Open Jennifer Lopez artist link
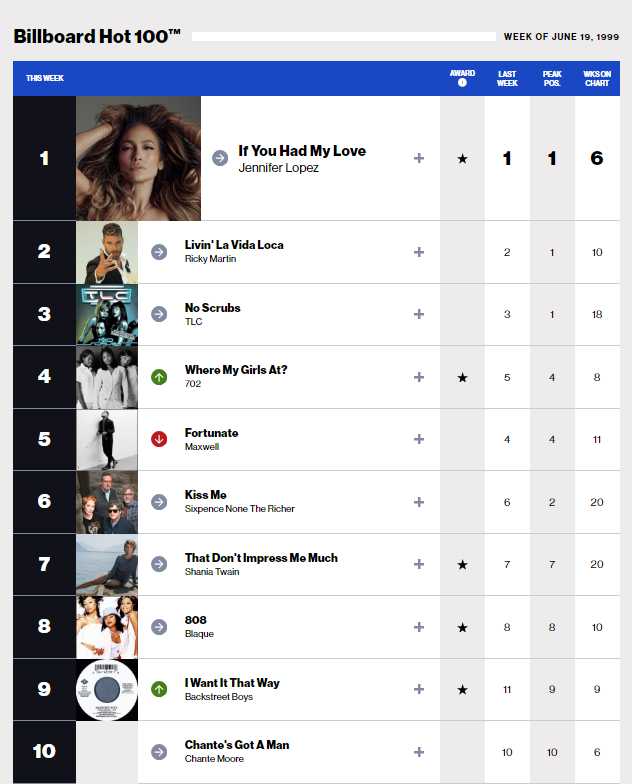 [278, 168]
